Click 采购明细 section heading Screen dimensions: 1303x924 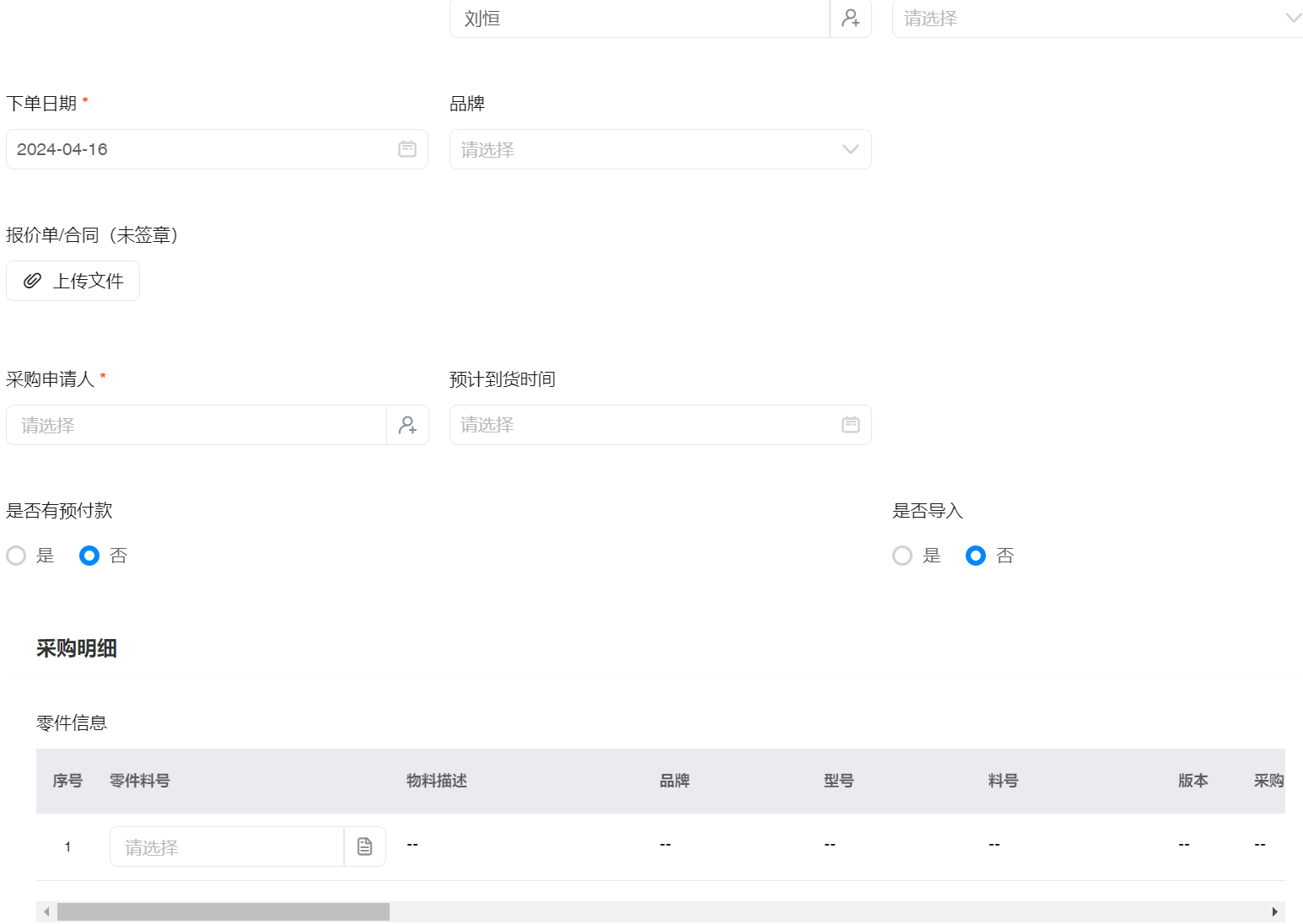click(x=77, y=648)
